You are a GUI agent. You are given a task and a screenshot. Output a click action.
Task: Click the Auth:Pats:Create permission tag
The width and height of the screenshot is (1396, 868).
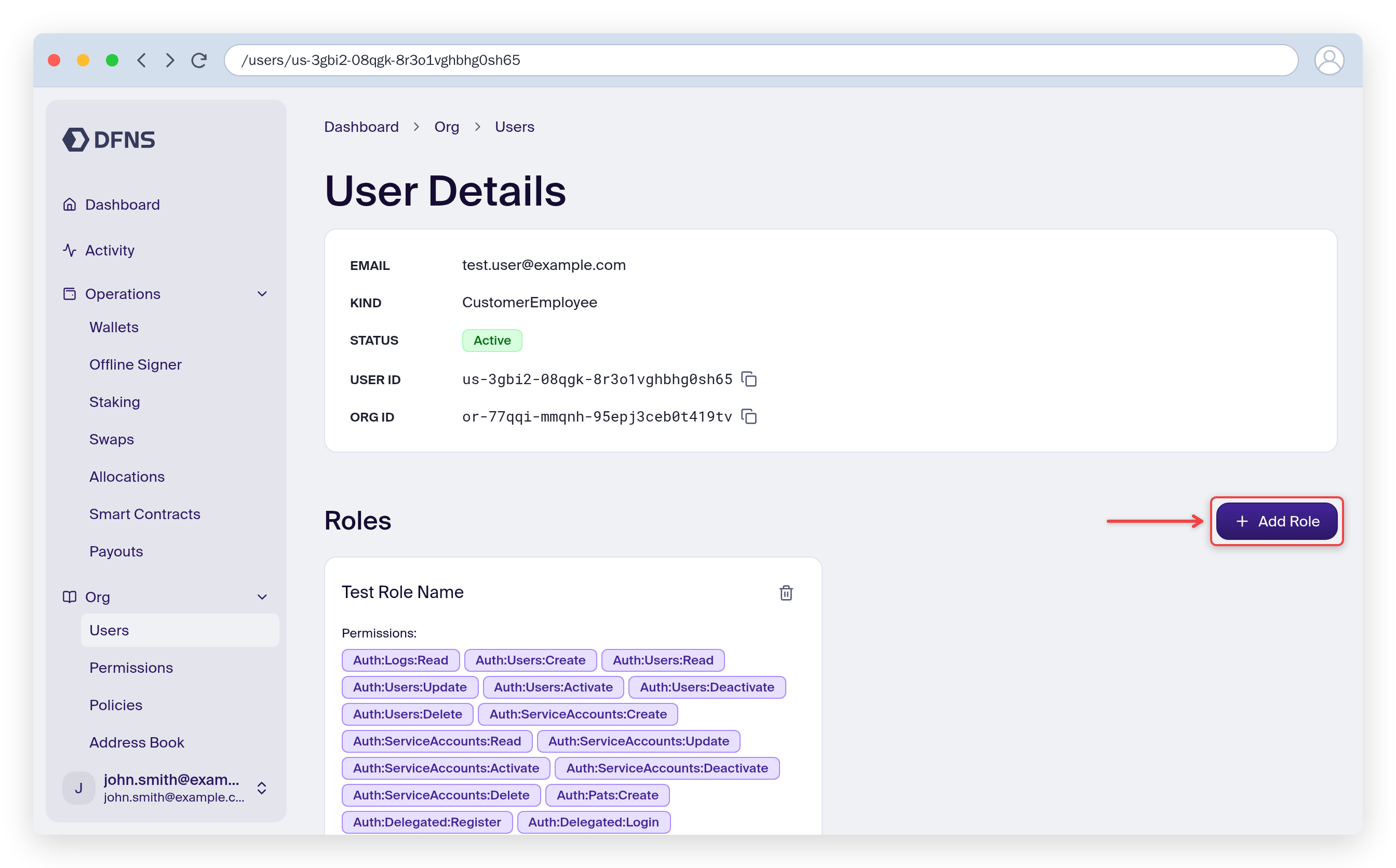point(608,795)
